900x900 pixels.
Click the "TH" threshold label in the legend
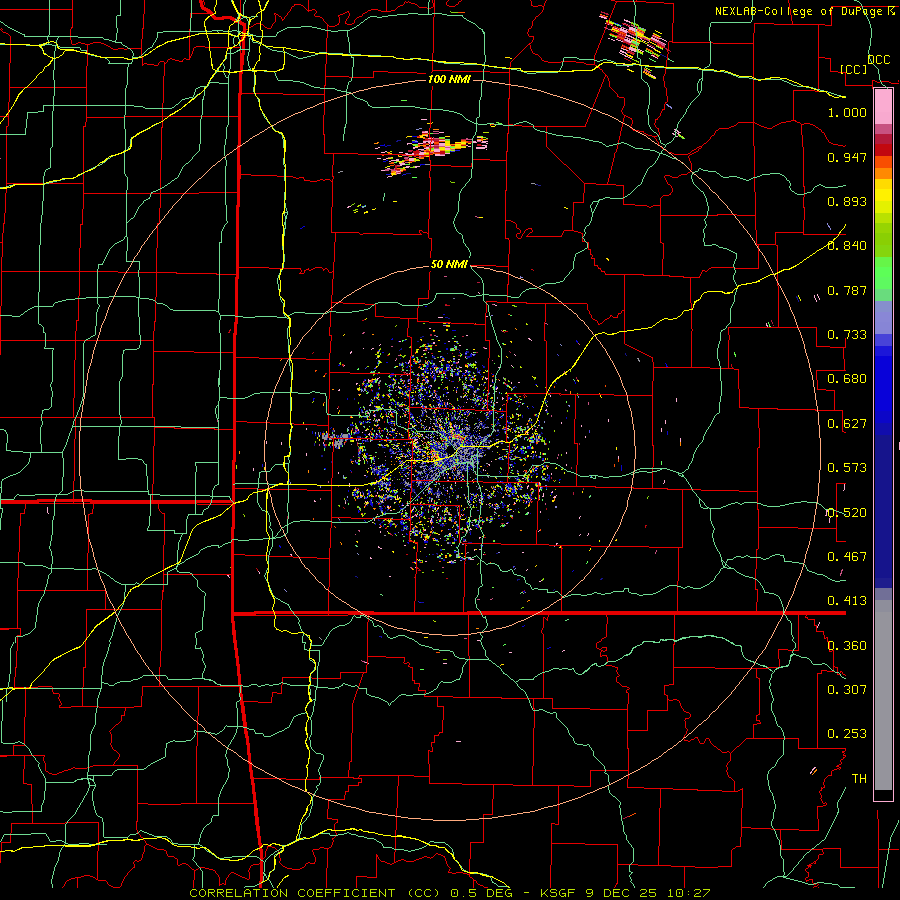click(x=859, y=779)
